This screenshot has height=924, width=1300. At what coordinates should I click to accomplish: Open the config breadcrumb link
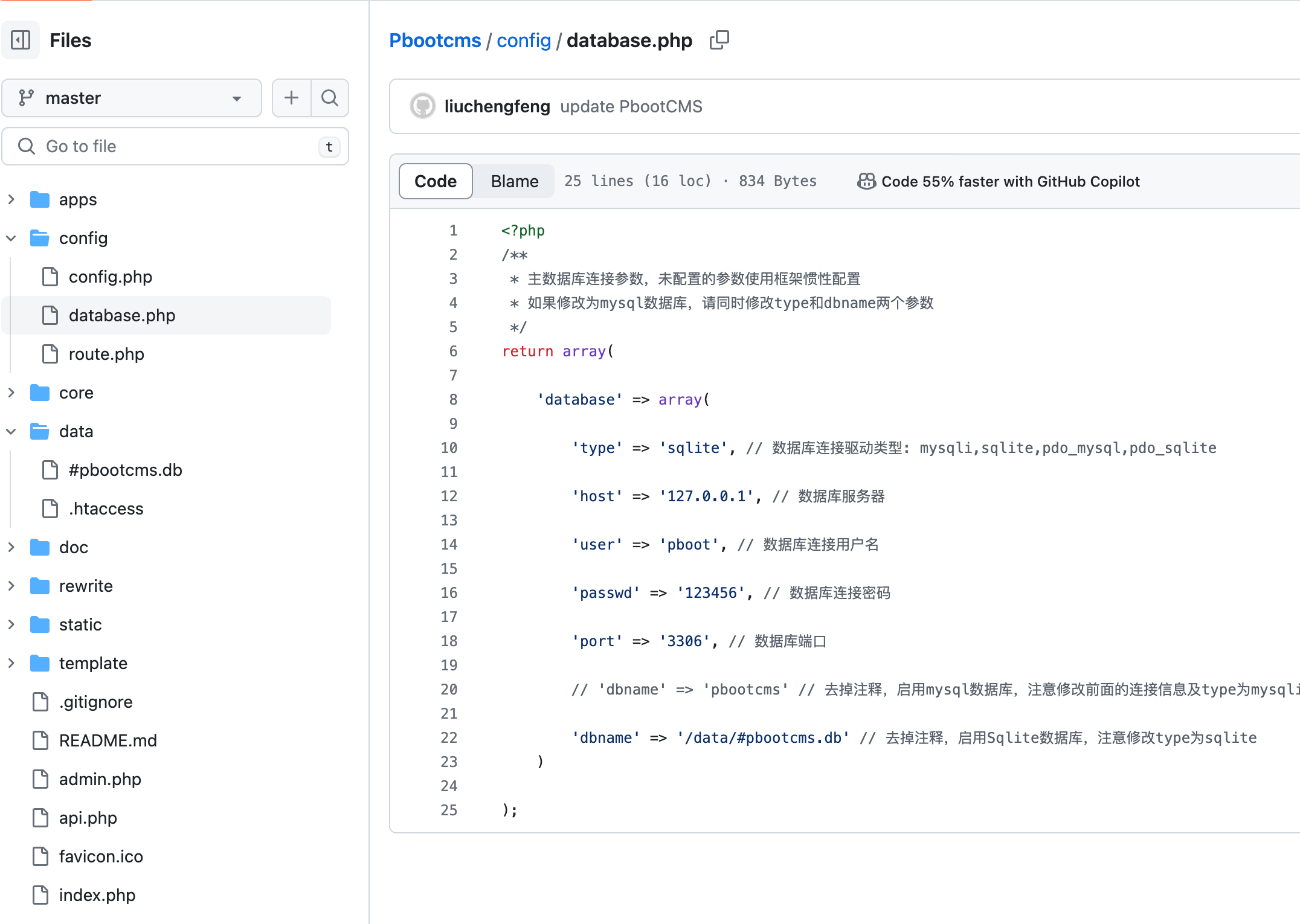coord(523,40)
